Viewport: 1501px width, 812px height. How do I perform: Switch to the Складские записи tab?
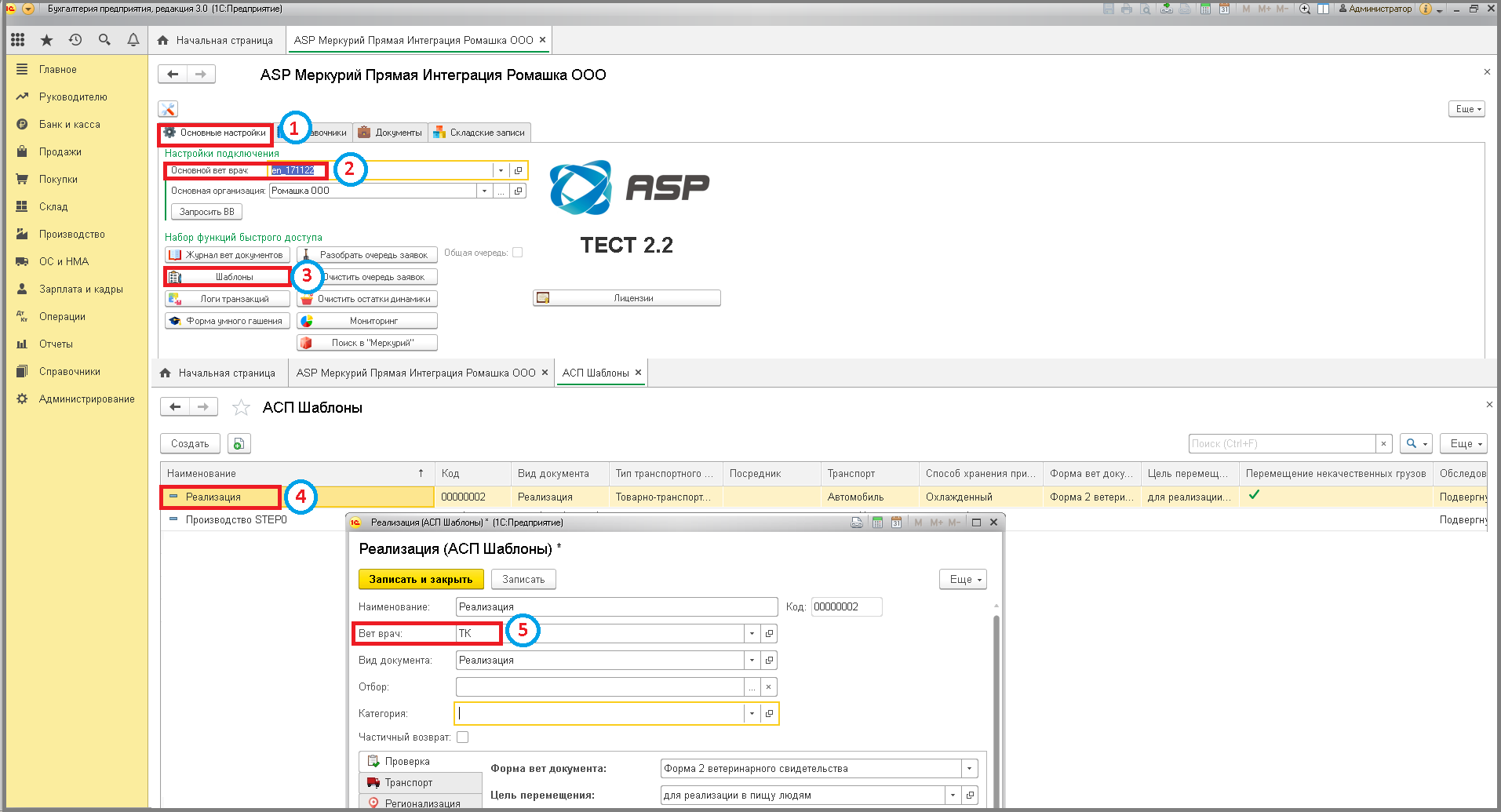tap(479, 133)
